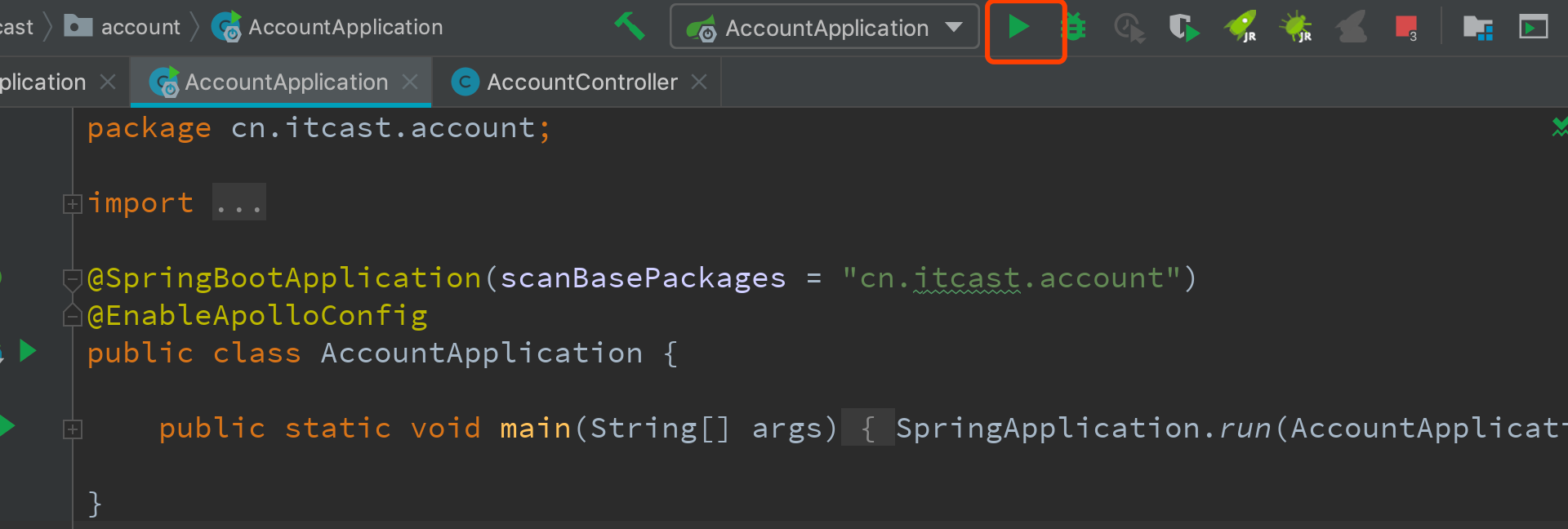
Task: Select the AccountApplication editor tab
Action: tap(285, 82)
